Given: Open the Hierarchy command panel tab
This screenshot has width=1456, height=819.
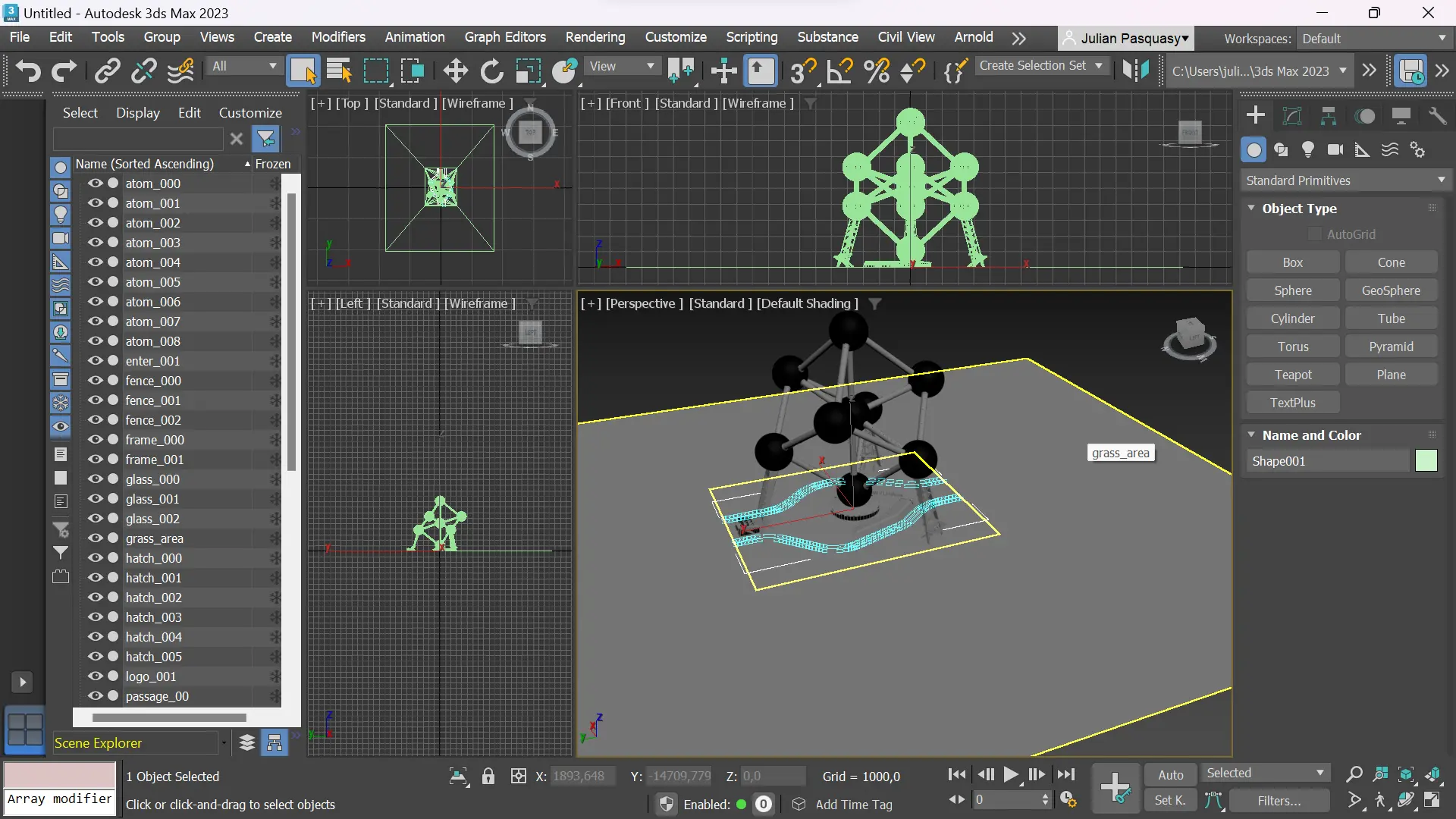Looking at the screenshot, I should coord(1329,115).
